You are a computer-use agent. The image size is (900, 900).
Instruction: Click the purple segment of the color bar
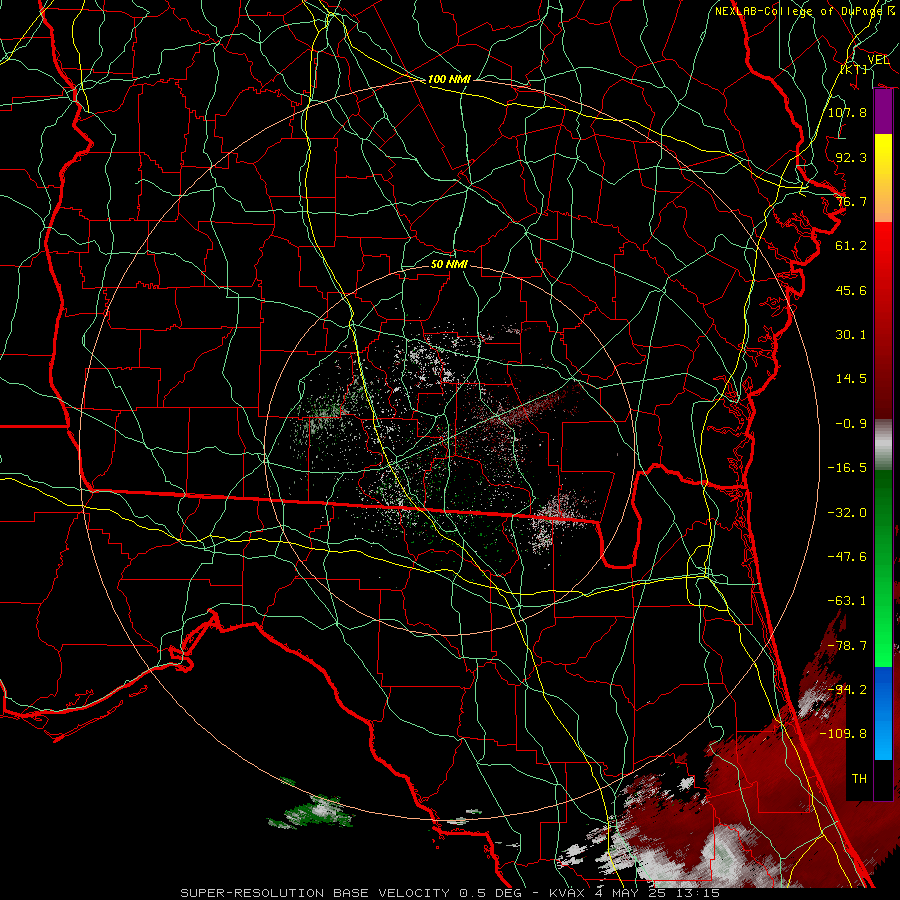[x=883, y=112]
